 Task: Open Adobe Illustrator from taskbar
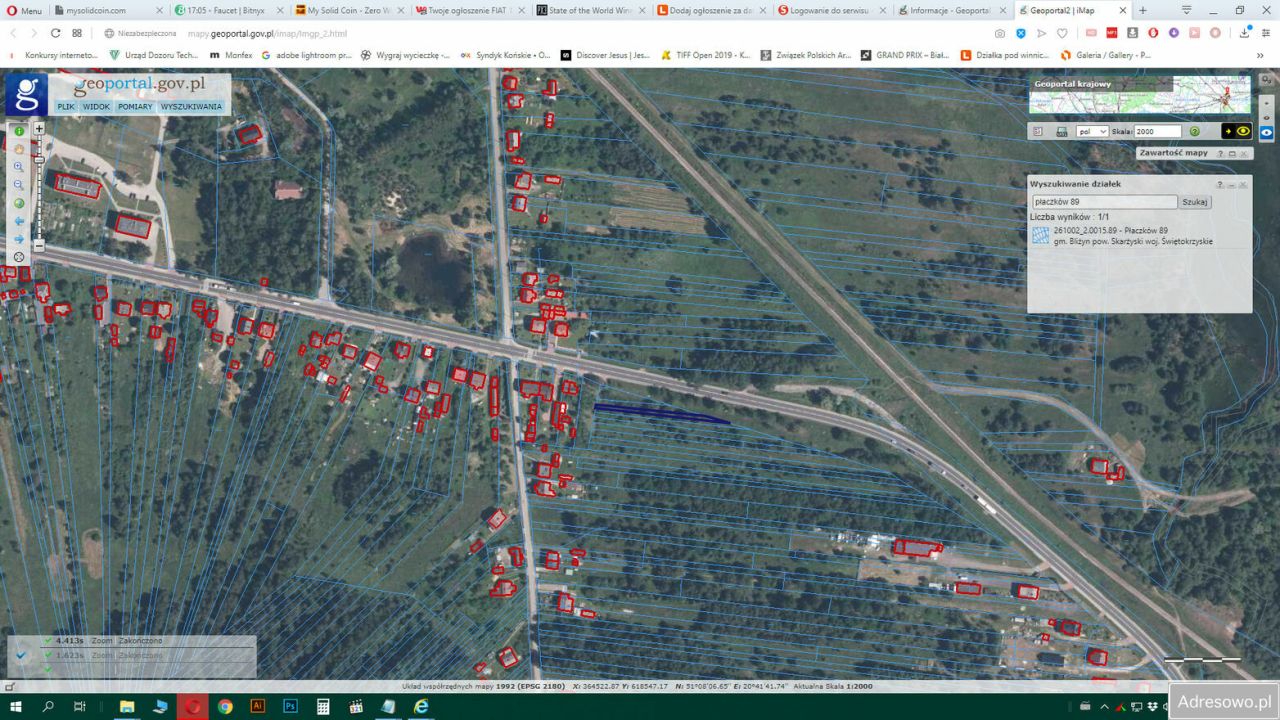point(257,706)
